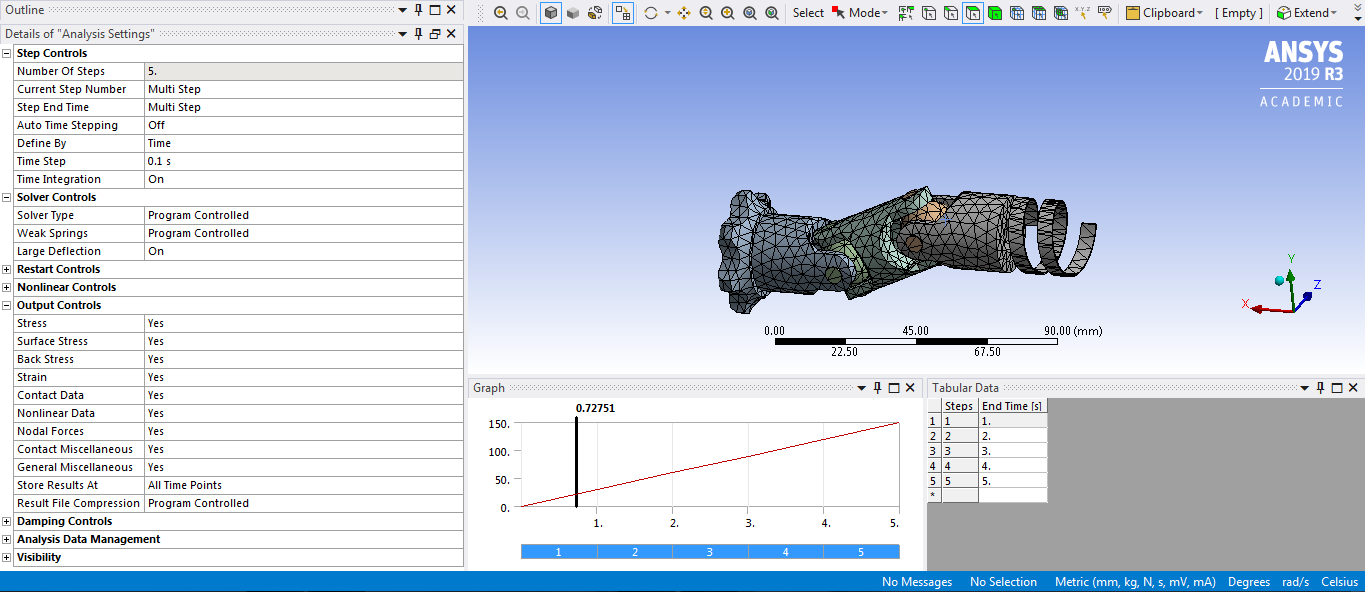This screenshot has width=1365, height=592.
Task: Expand the Restart Controls section
Action: coord(6,268)
